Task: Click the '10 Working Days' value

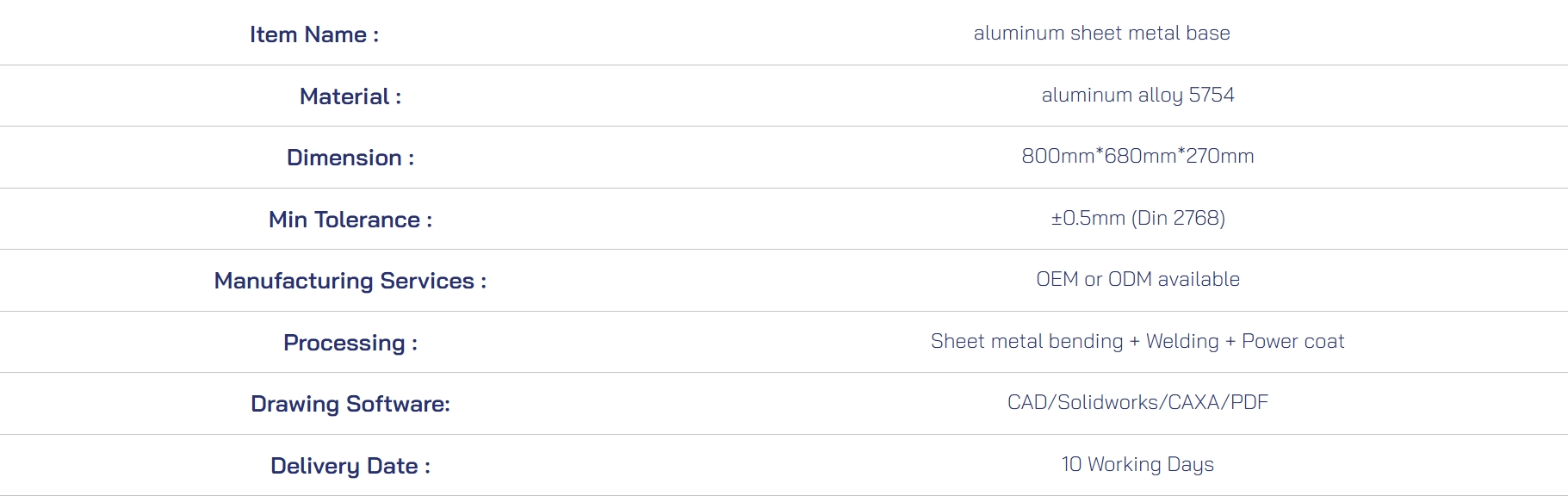Action: point(1137,465)
